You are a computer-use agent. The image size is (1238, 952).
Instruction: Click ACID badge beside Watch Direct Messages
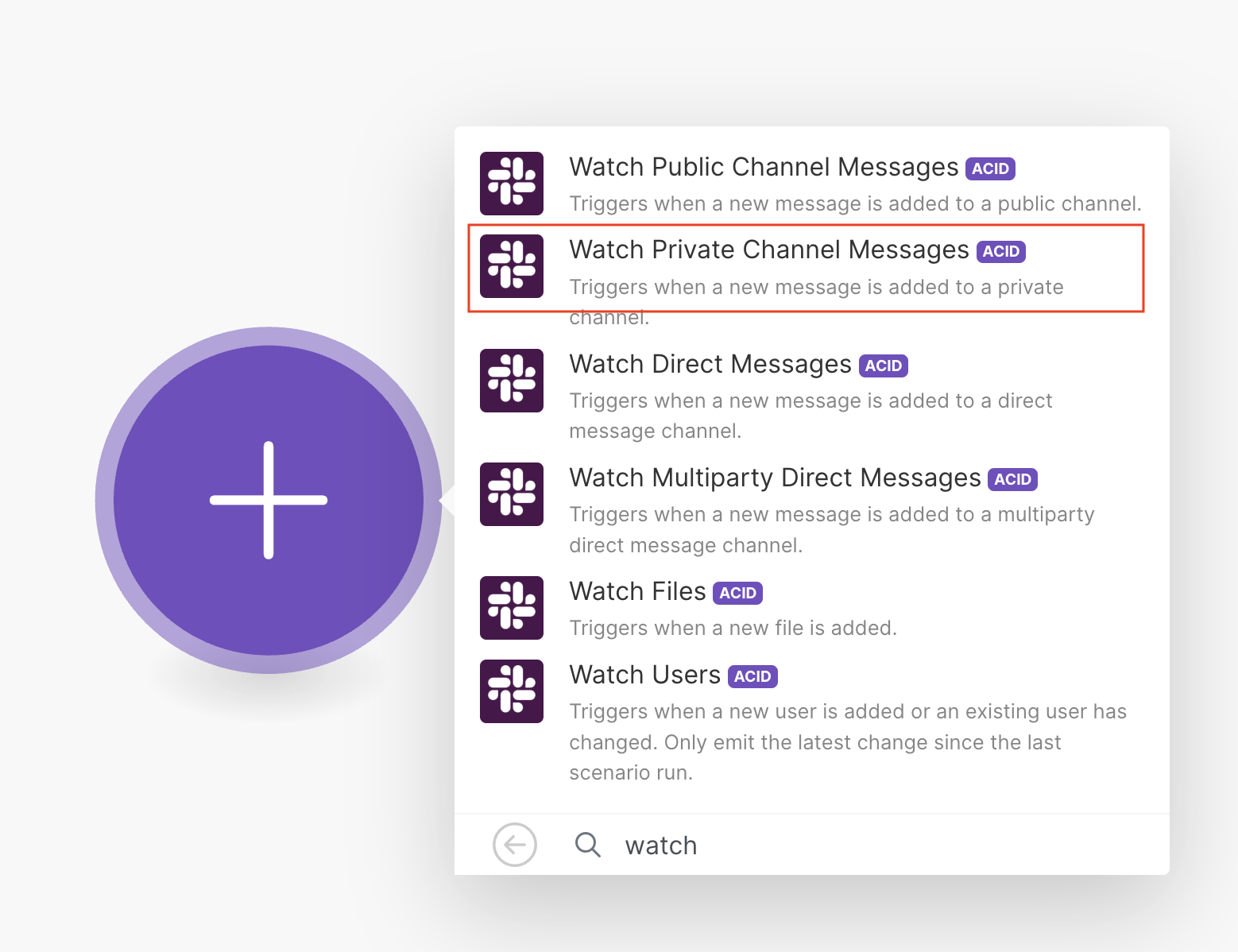[x=883, y=366]
